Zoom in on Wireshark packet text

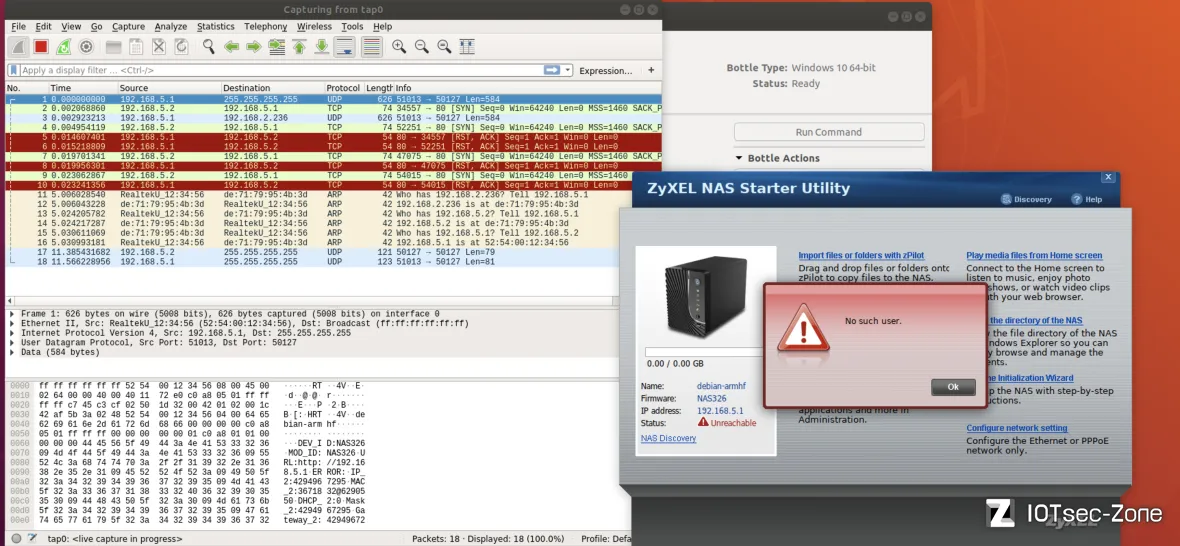click(399, 47)
